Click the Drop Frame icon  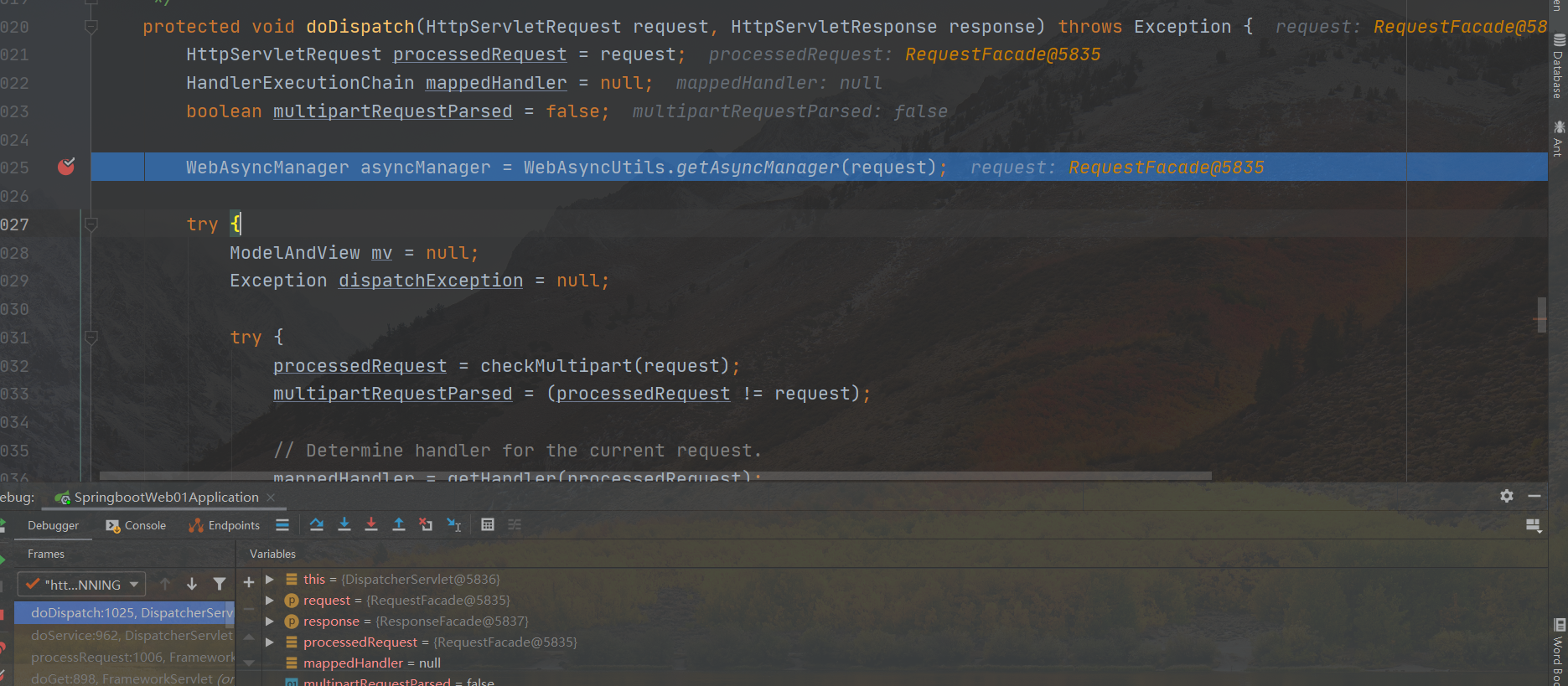pyautogui.click(x=426, y=524)
